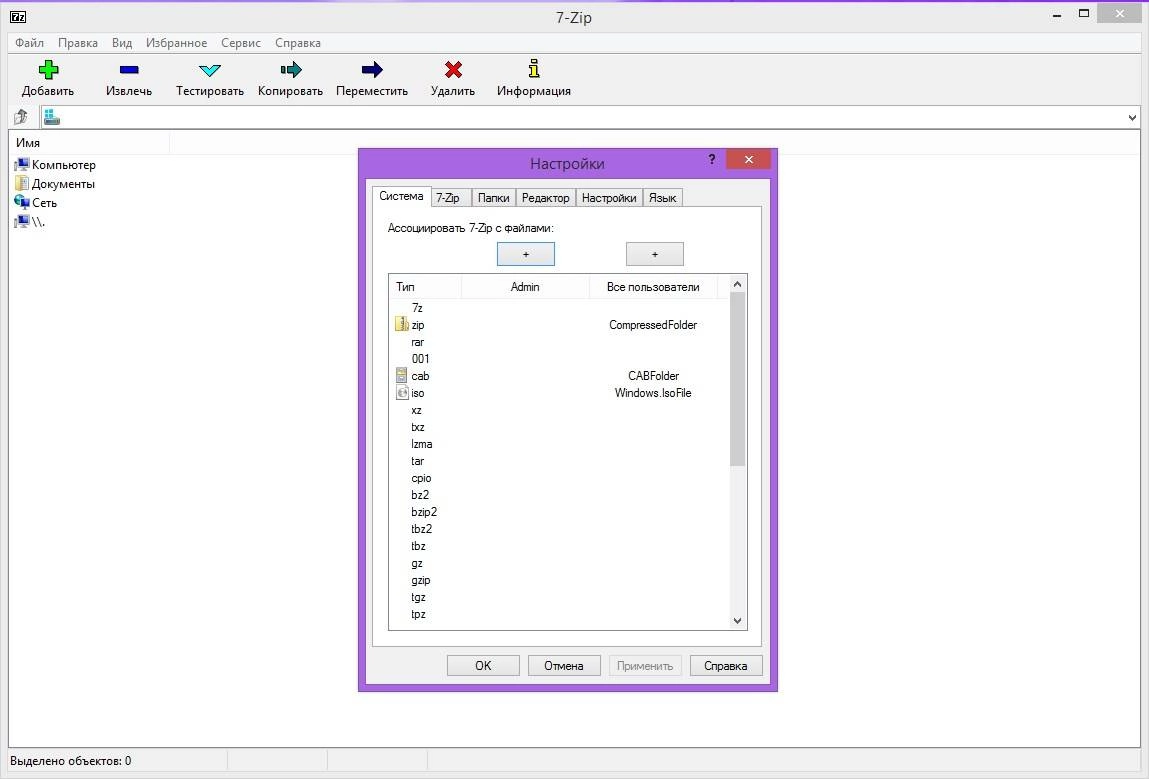1149x779 pixels.
Task: Select the 7z row in type list
Action: pos(560,308)
